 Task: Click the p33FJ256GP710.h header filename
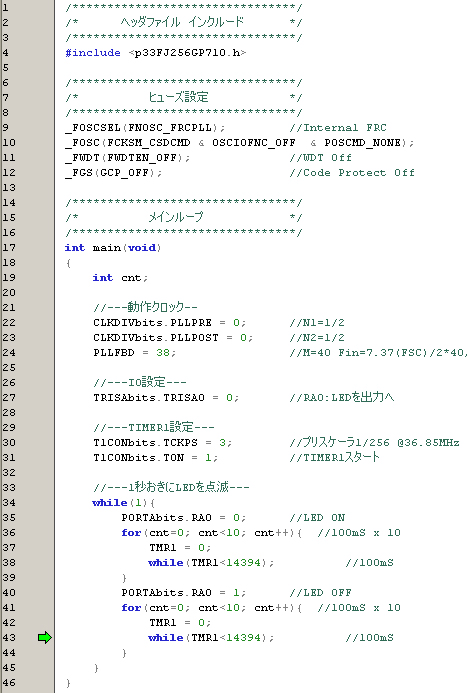pyautogui.click(x=188, y=53)
